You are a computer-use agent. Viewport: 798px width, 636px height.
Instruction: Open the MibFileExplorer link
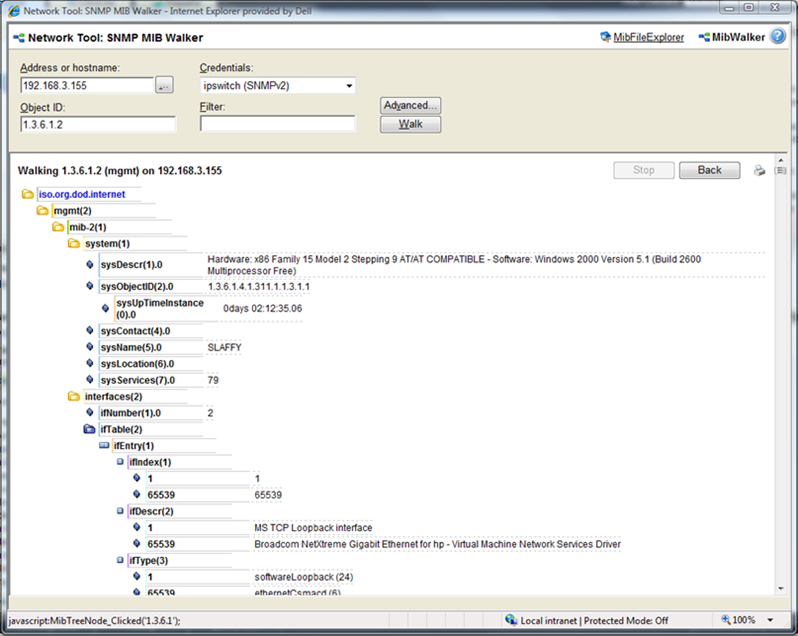pos(649,37)
